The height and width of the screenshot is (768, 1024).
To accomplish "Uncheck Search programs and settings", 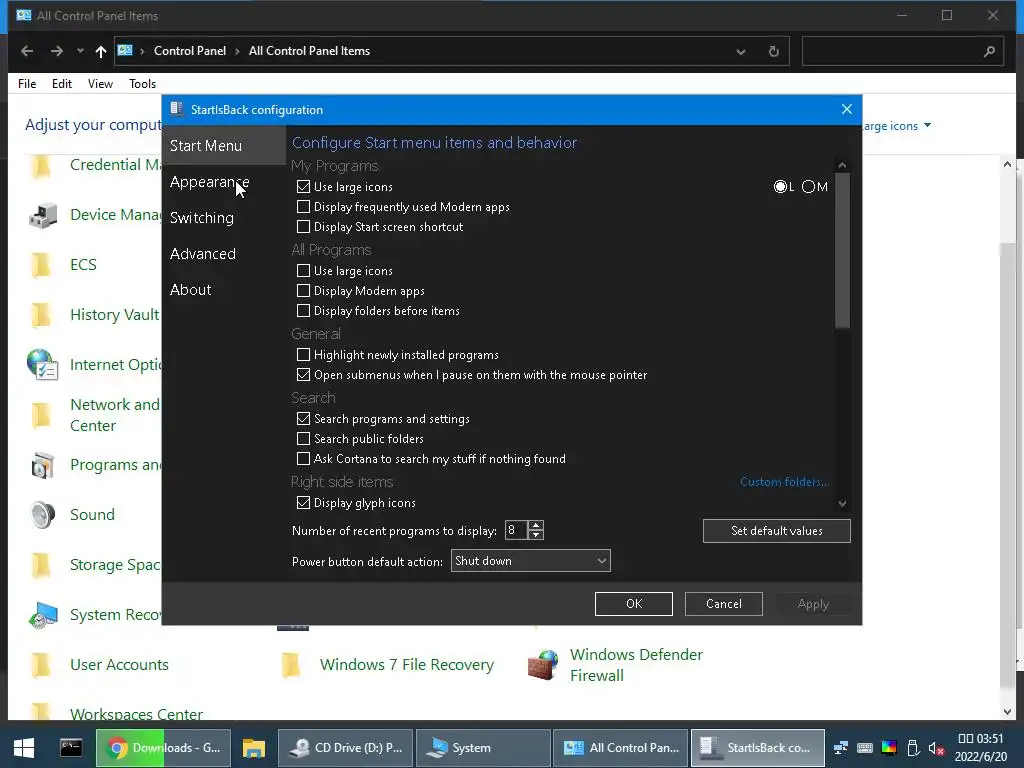I will click(x=303, y=419).
